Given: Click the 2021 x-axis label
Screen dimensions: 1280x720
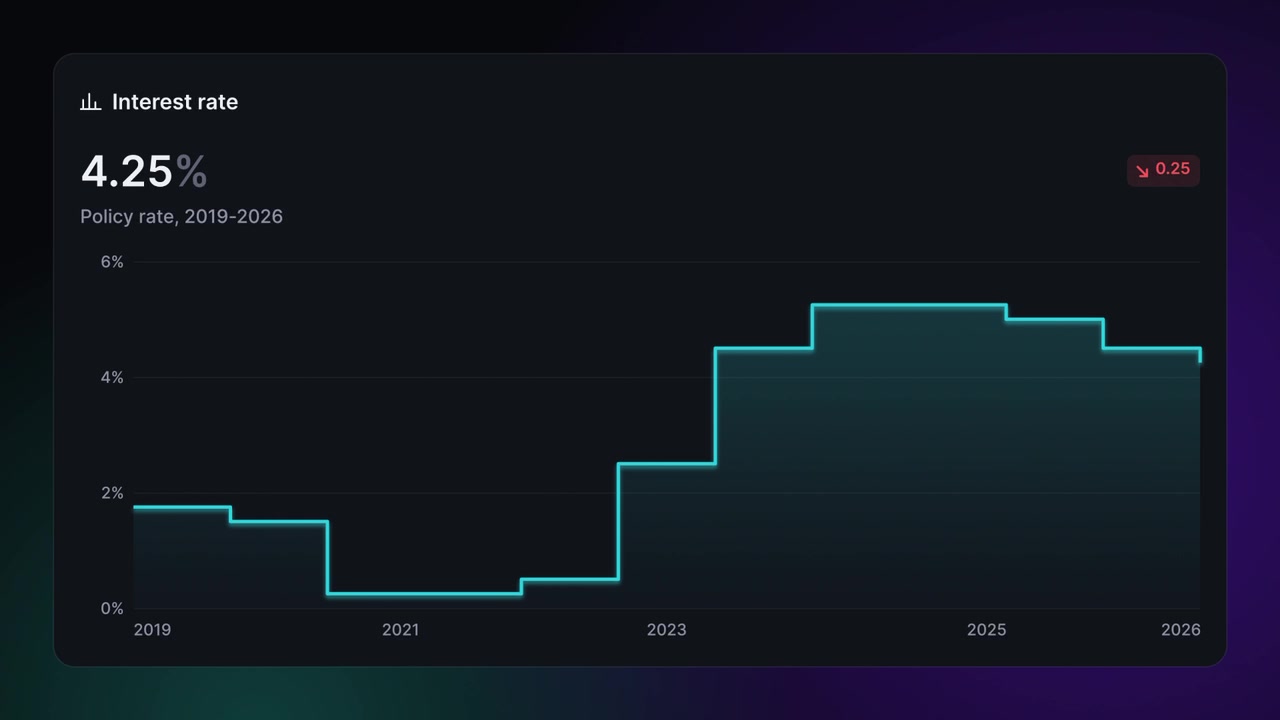Looking at the screenshot, I should coord(400,630).
